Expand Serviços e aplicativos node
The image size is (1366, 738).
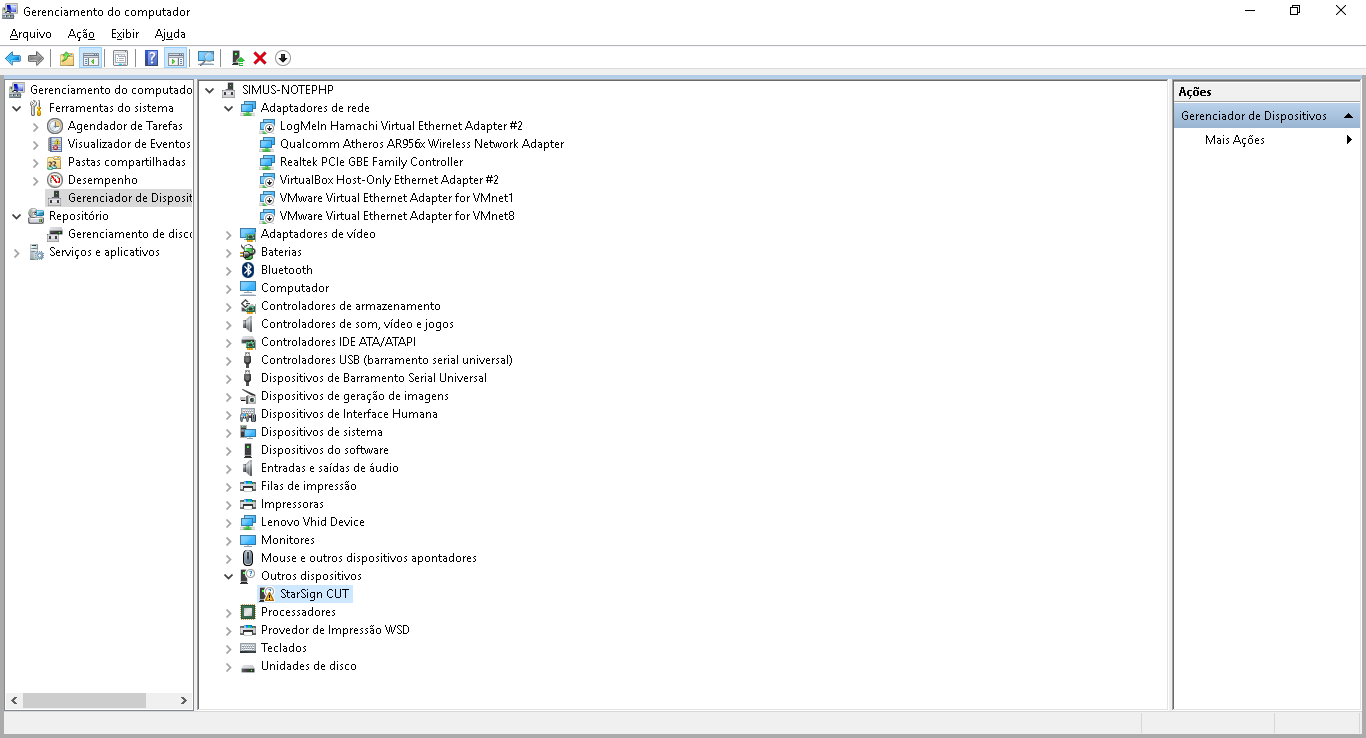17,252
